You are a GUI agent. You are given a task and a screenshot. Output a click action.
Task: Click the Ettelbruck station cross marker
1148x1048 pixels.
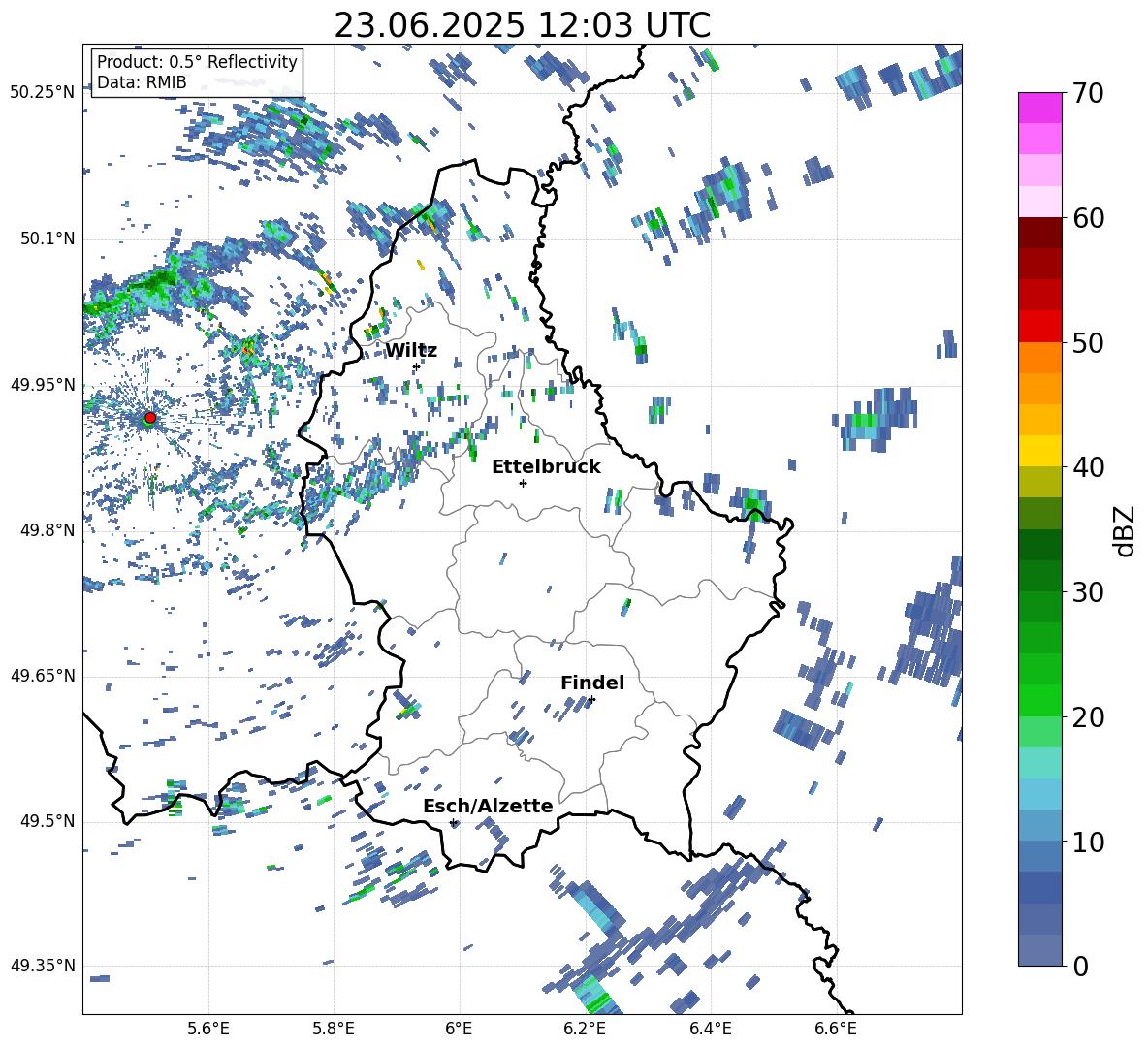click(523, 483)
